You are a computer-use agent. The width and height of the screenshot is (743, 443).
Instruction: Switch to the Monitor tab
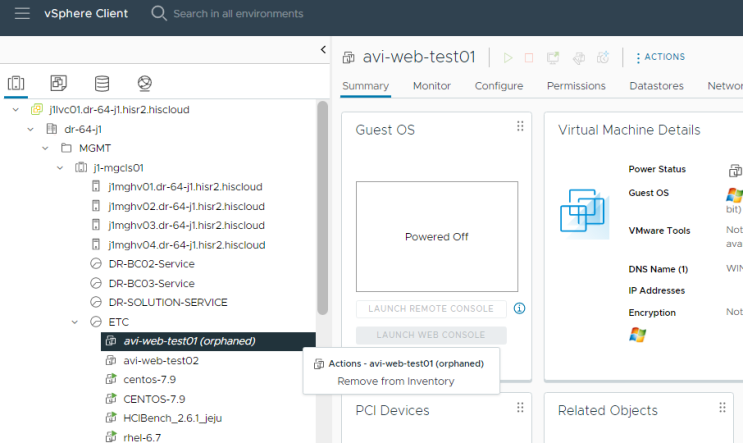click(432, 86)
